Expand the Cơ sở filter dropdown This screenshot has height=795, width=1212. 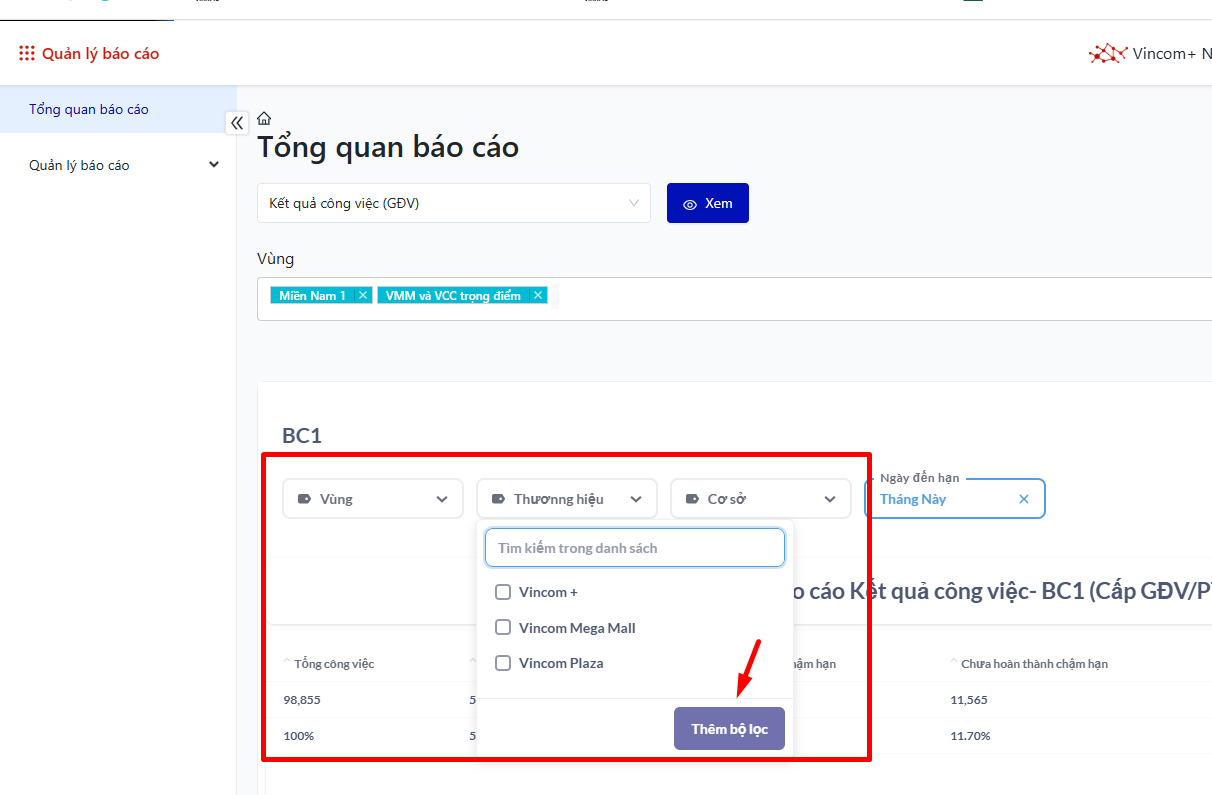(760, 499)
